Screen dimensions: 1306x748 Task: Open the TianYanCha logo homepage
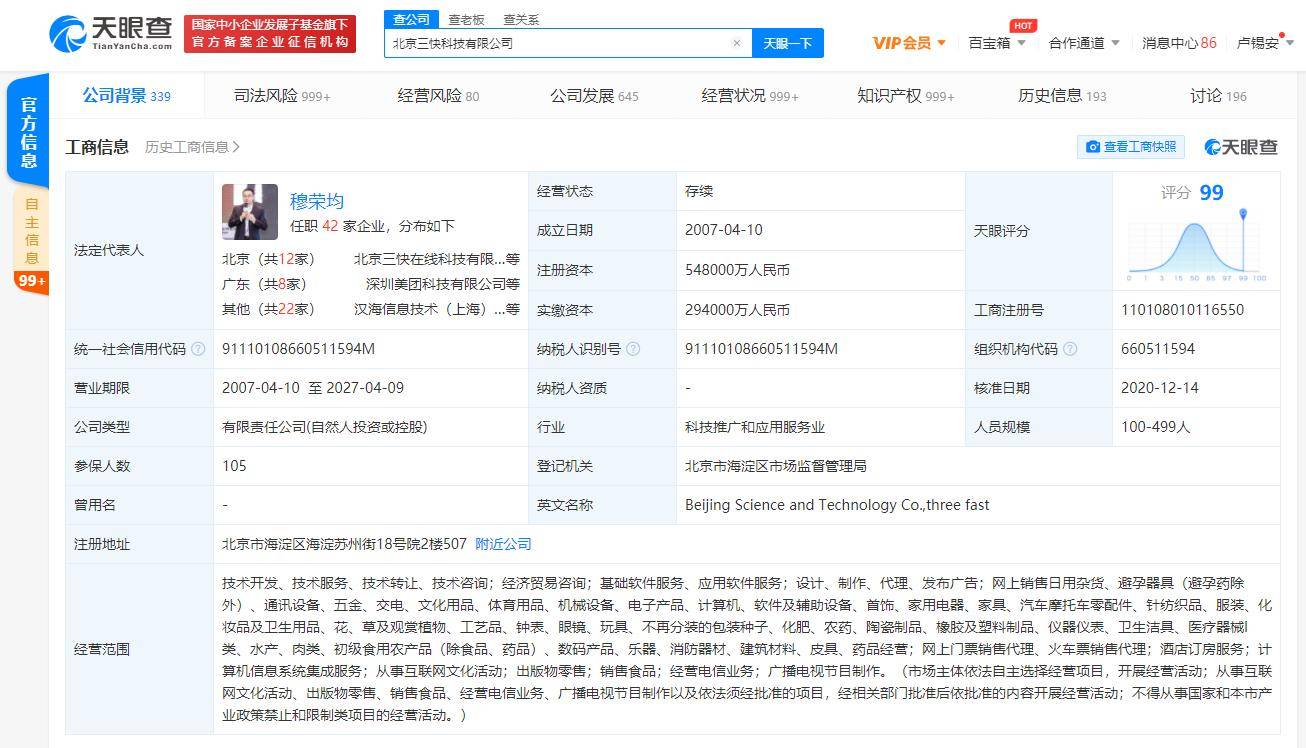tap(110, 33)
